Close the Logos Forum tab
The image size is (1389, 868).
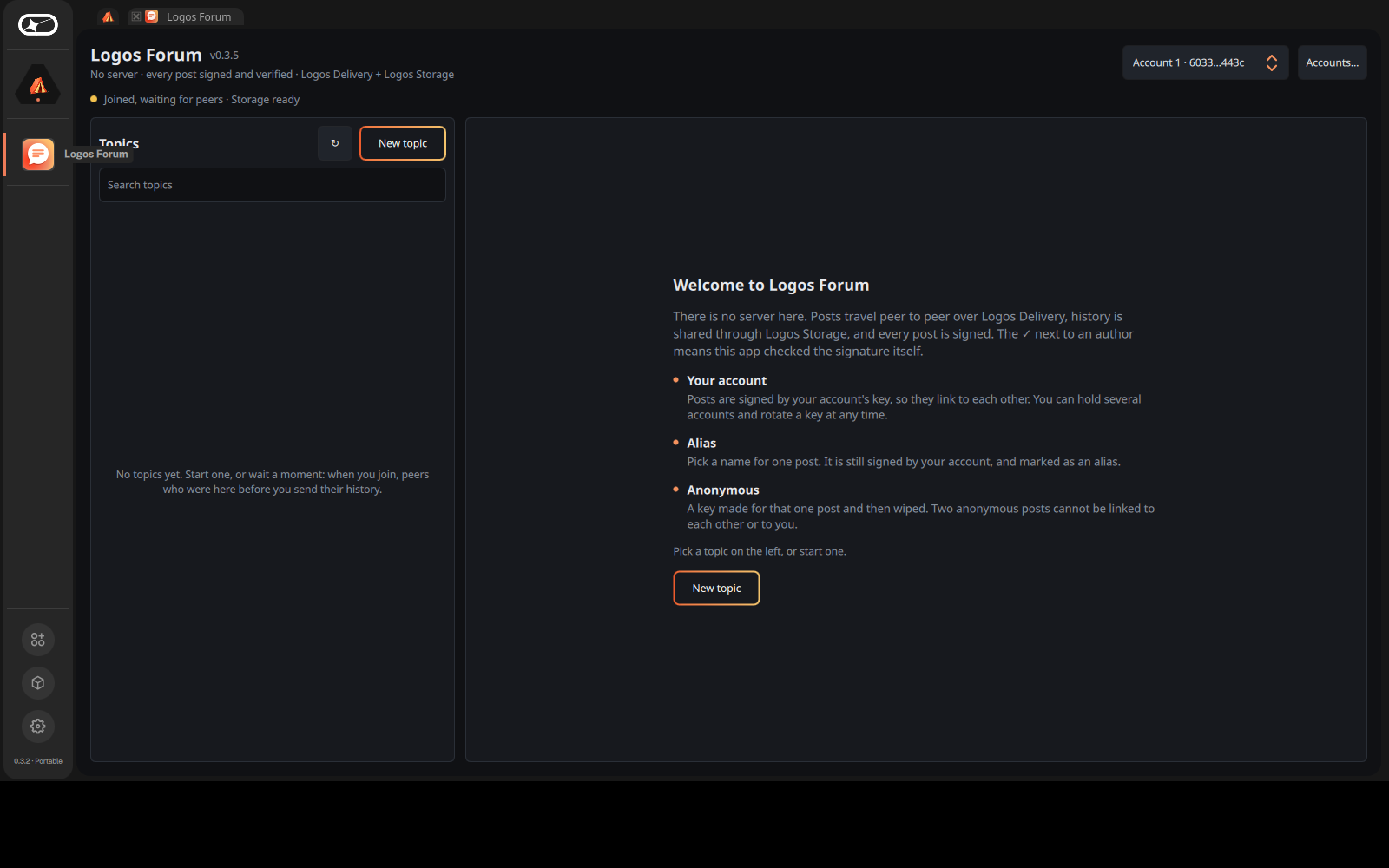(136, 16)
